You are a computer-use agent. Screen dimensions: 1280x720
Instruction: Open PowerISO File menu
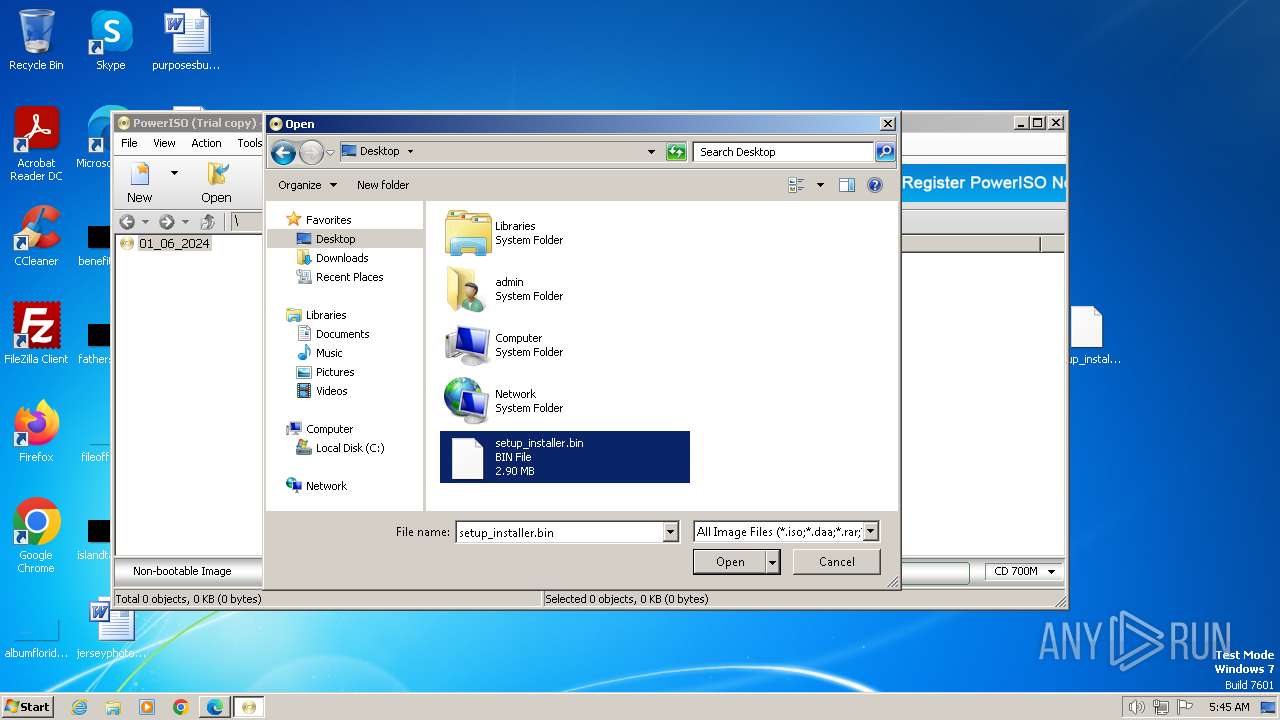pyautogui.click(x=129, y=143)
